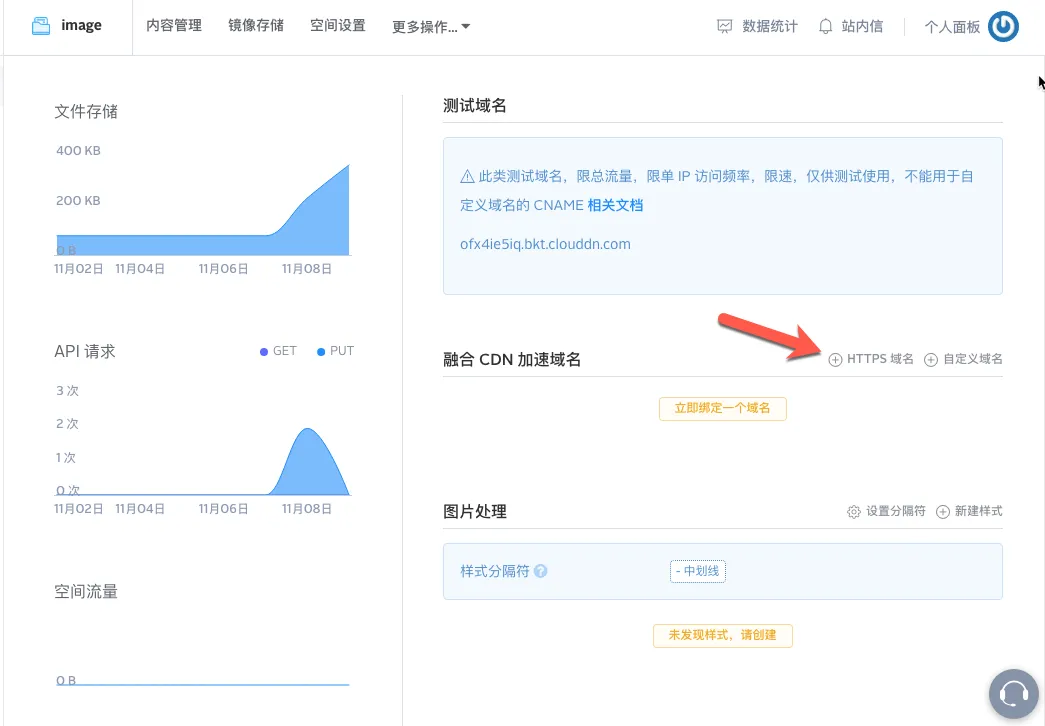This screenshot has height=726, width=1045.
Task: Open the 相关文档 link
Action: [x=615, y=205]
